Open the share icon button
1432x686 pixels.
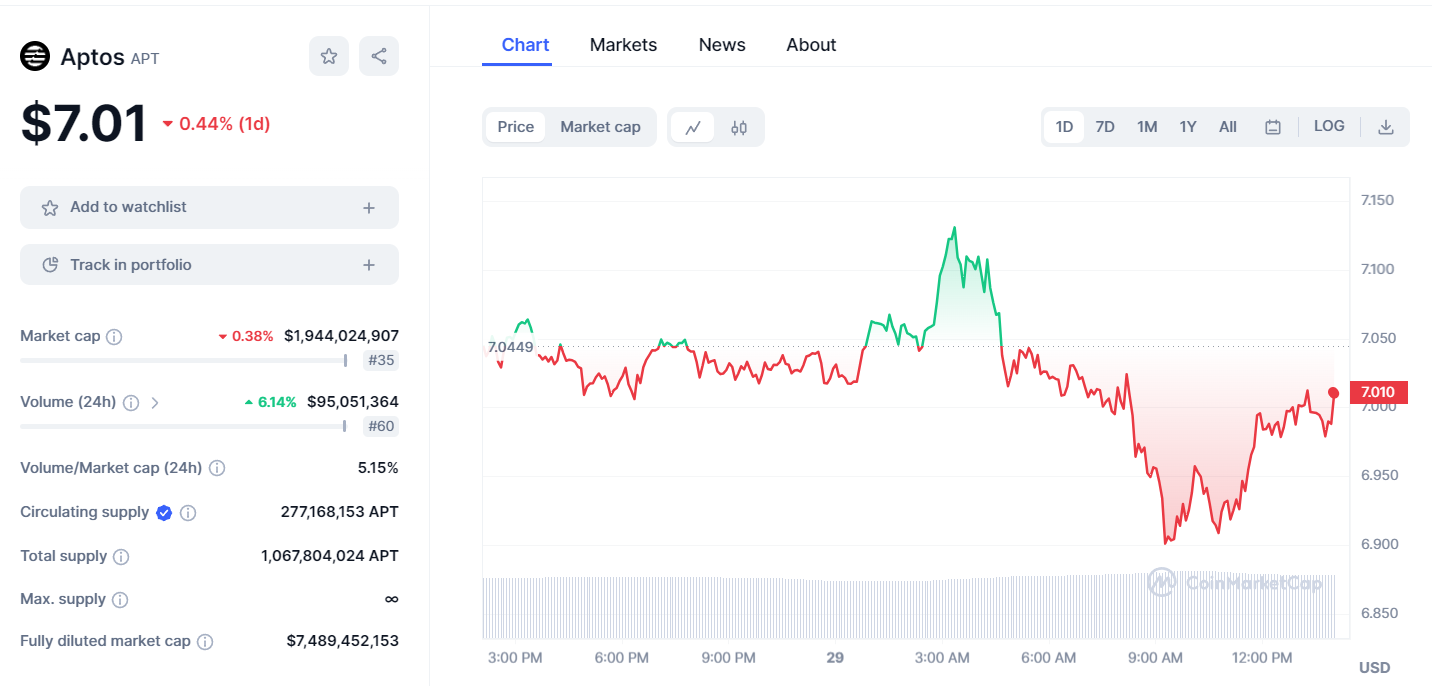379,56
